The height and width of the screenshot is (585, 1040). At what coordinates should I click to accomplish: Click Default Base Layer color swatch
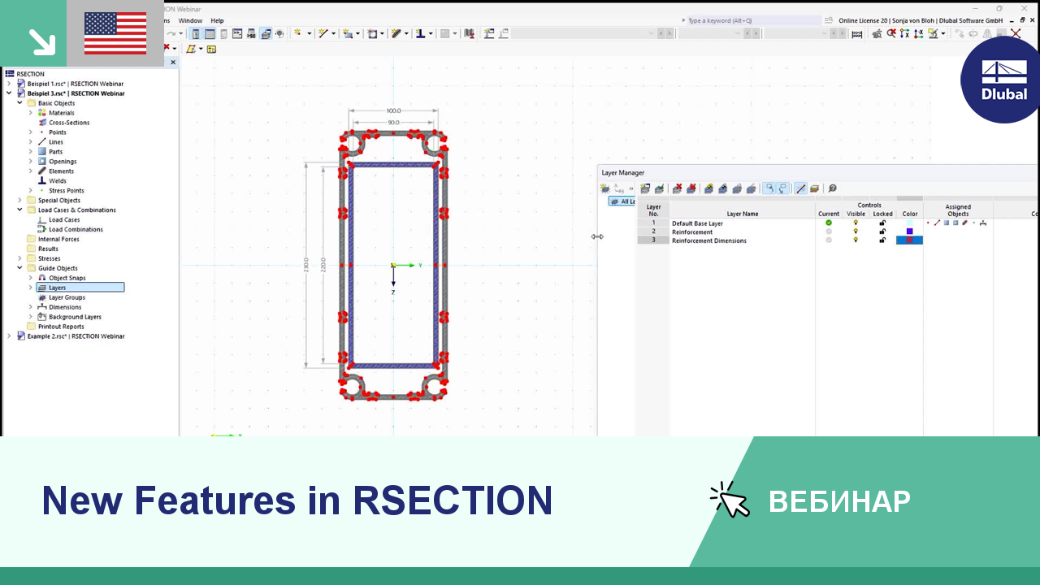[909, 223]
